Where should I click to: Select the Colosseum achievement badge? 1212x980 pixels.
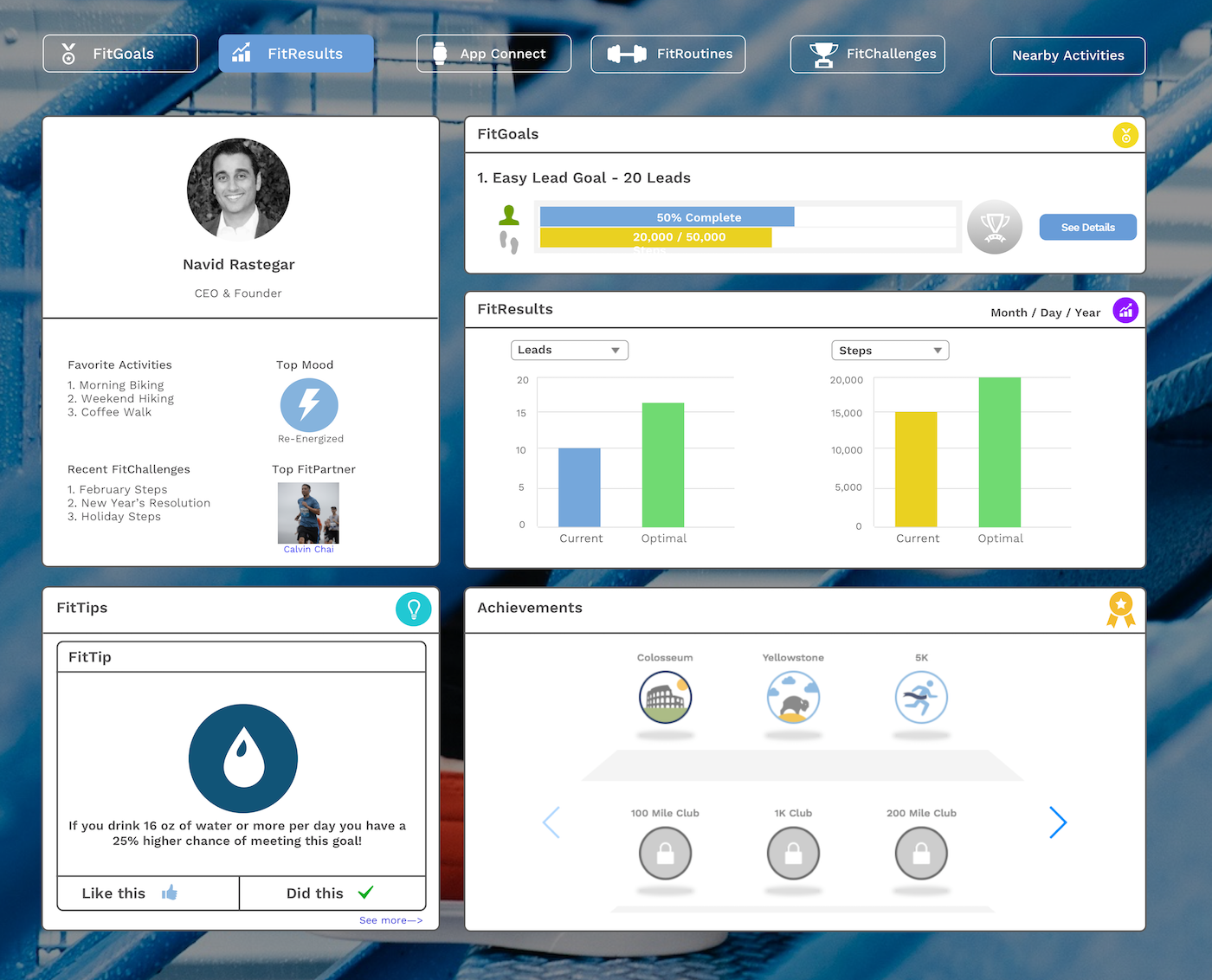tap(665, 698)
